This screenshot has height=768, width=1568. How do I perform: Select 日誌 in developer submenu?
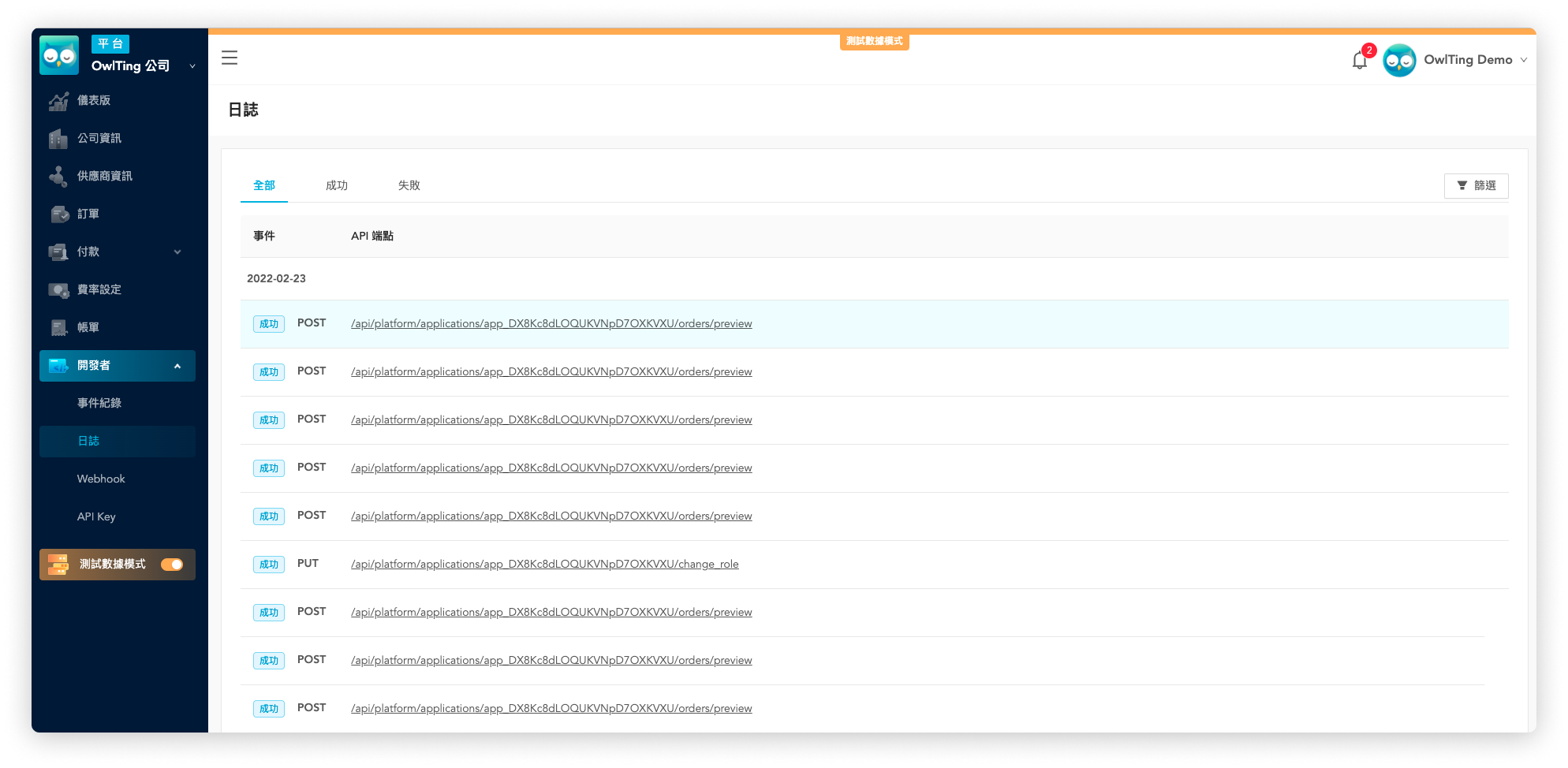[118, 441]
